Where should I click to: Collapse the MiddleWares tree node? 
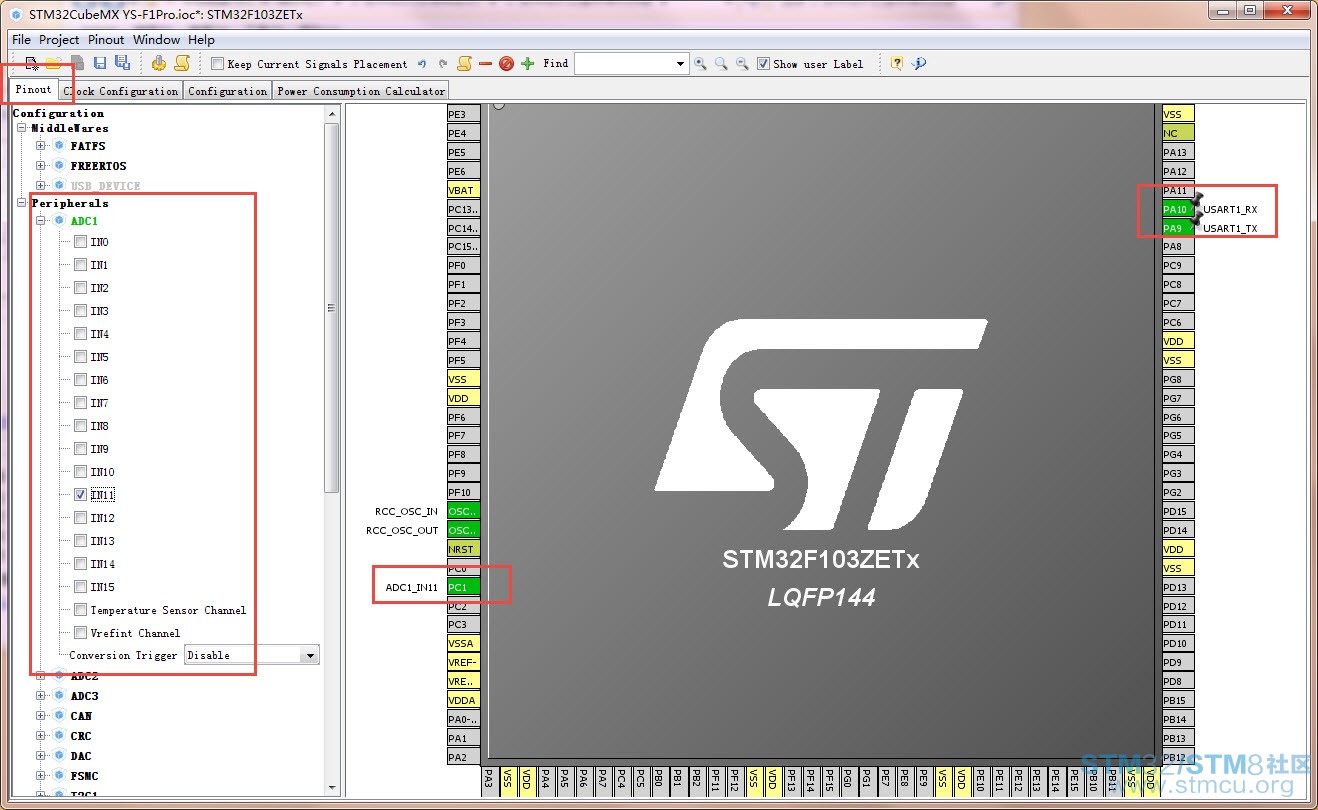tap(21, 128)
